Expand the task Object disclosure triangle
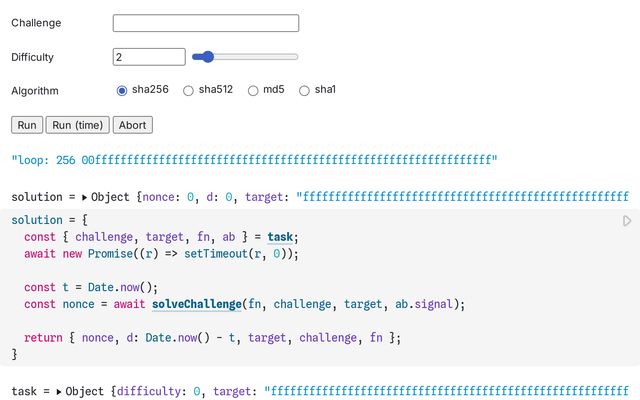Viewport: 640px width, 400px height. pyautogui.click(x=57, y=391)
